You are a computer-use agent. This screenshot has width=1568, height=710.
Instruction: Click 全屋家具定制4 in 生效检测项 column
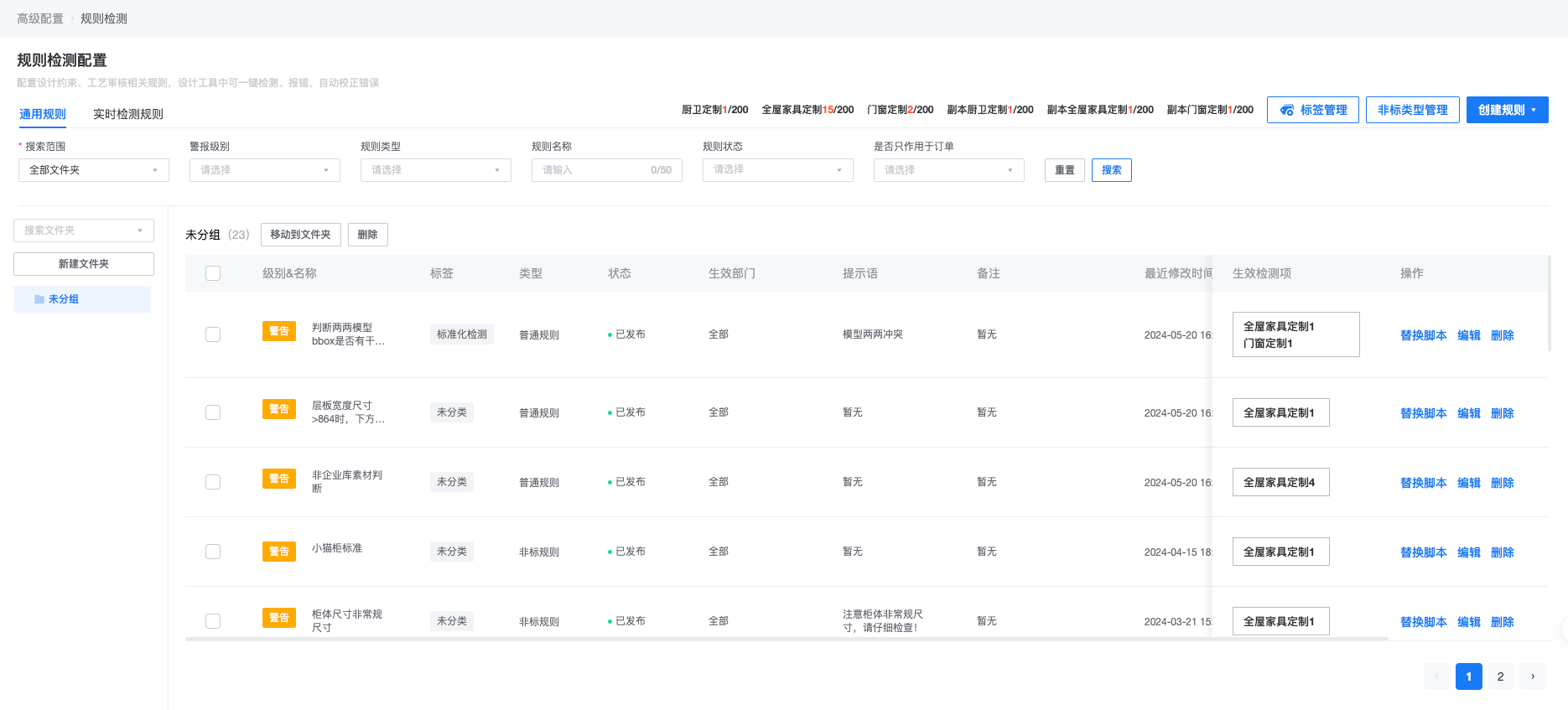(x=1280, y=482)
